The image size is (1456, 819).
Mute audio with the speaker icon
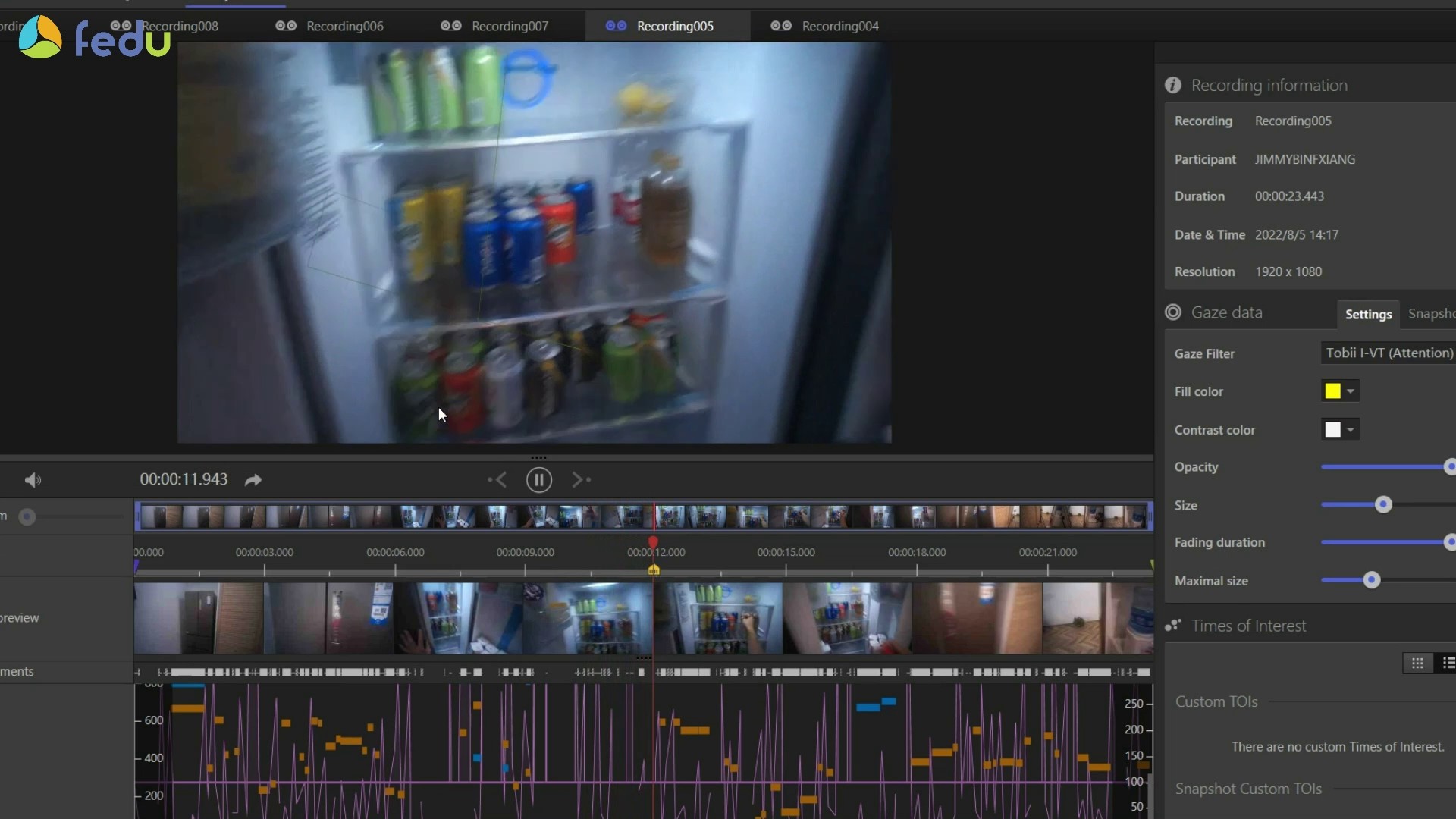[x=33, y=480]
